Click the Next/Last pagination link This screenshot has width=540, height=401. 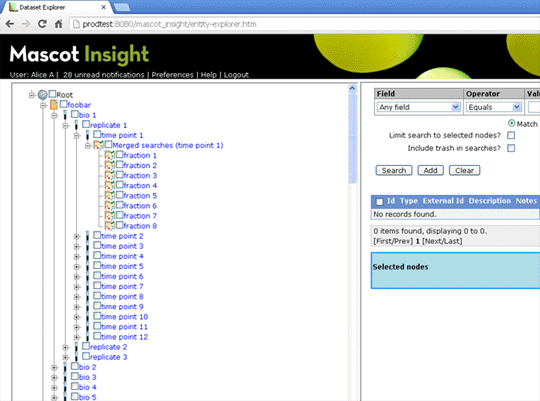click(x=442, y=241)
